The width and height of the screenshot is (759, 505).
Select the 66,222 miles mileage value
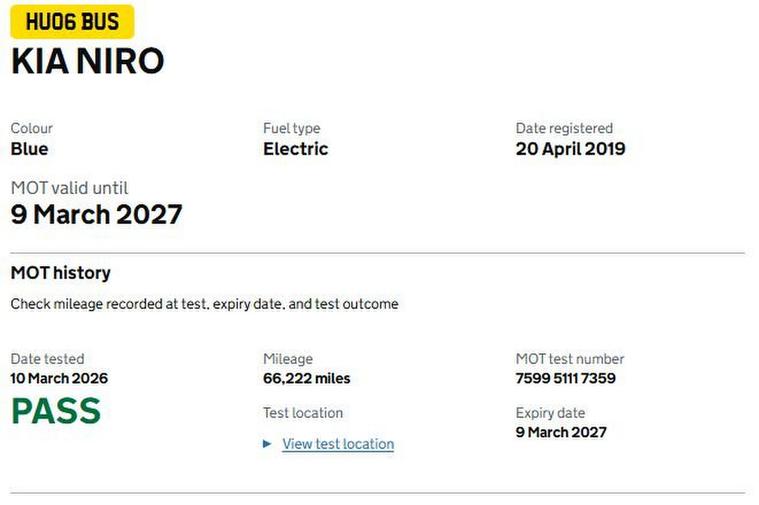click(306, 379)
